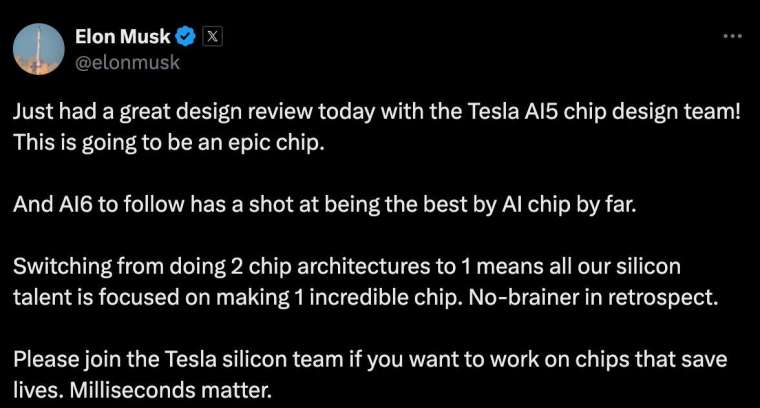Open the Elon Musk display name link
This screenshot has height=408, width=760.
tap(123, 37)
